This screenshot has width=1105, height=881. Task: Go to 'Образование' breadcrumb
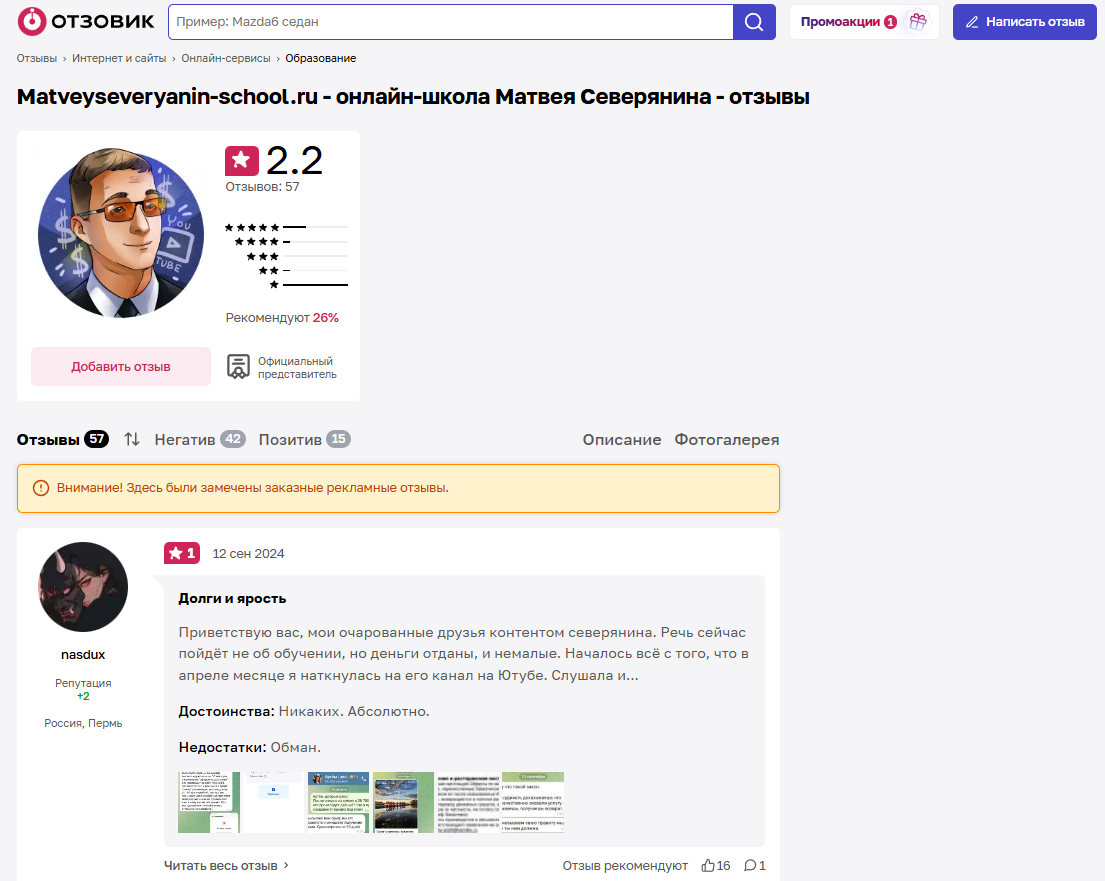click(x=321, y=58)
